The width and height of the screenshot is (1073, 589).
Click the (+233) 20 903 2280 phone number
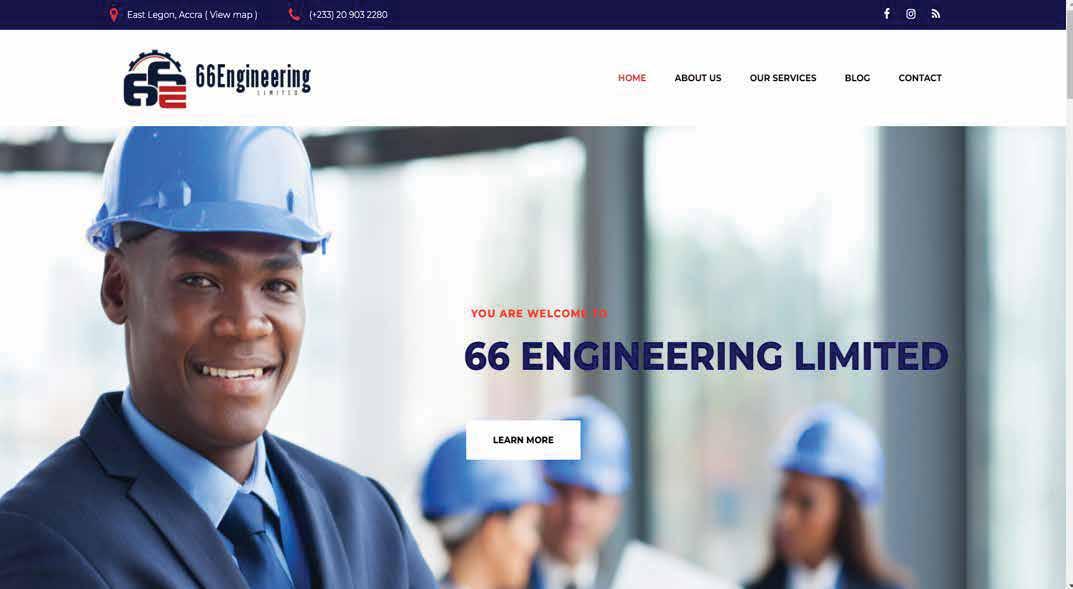tap(348, 14)
